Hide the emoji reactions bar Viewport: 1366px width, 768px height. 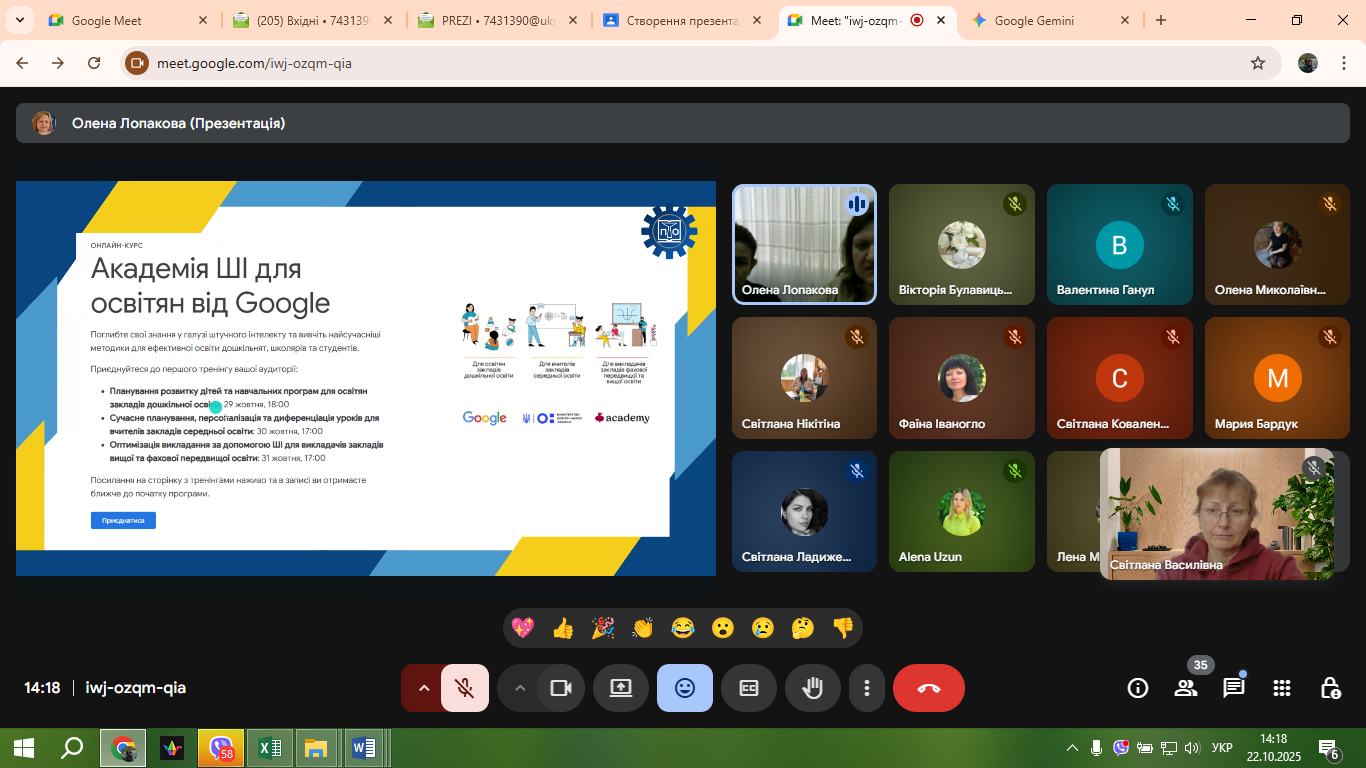point(685,688)
